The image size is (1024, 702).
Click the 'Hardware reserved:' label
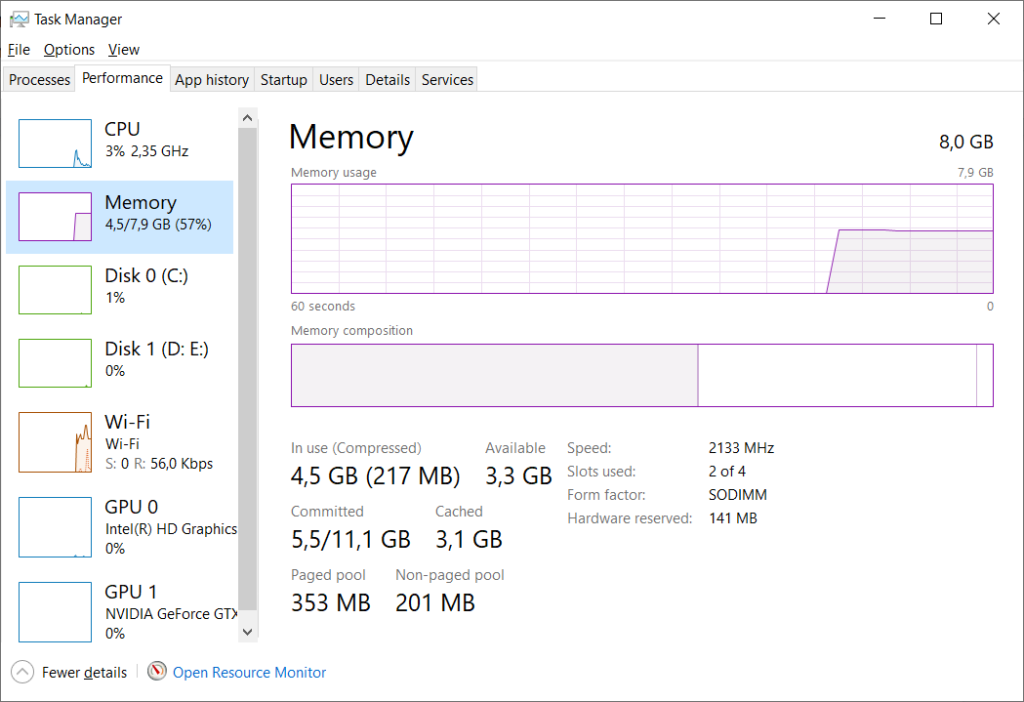[x=630, y=519]
